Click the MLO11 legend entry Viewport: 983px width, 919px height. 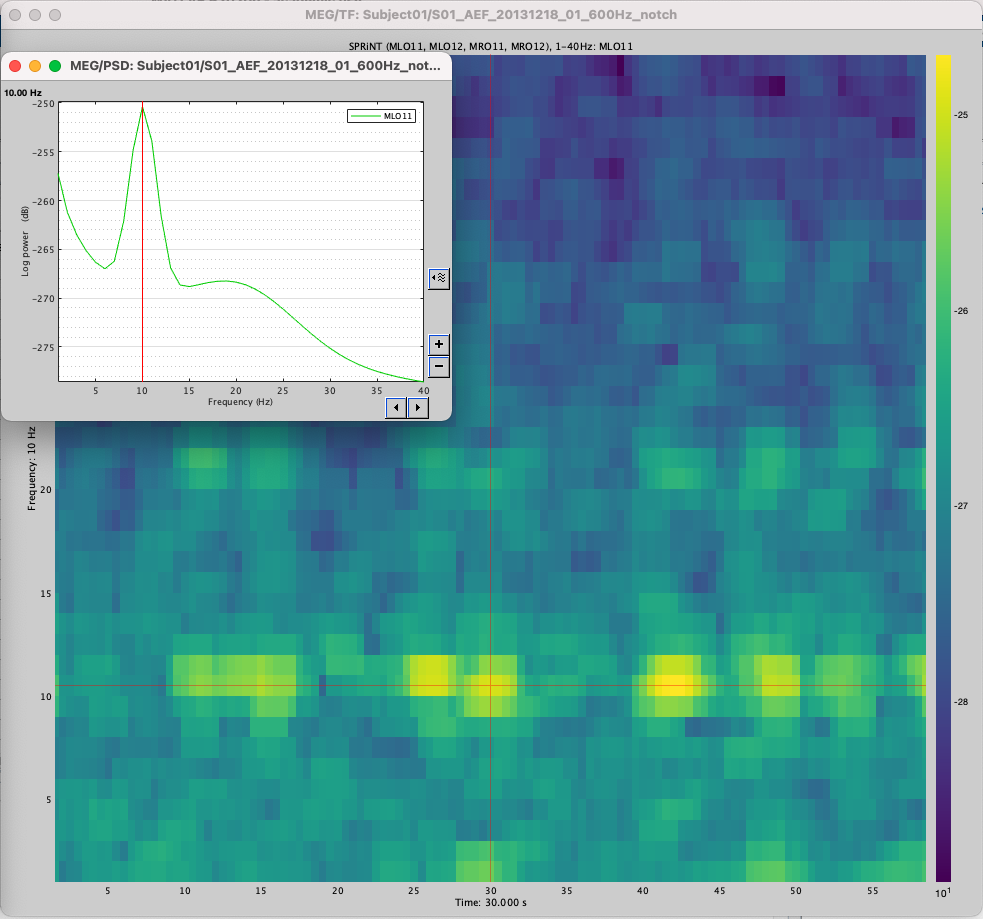[381, 116]
